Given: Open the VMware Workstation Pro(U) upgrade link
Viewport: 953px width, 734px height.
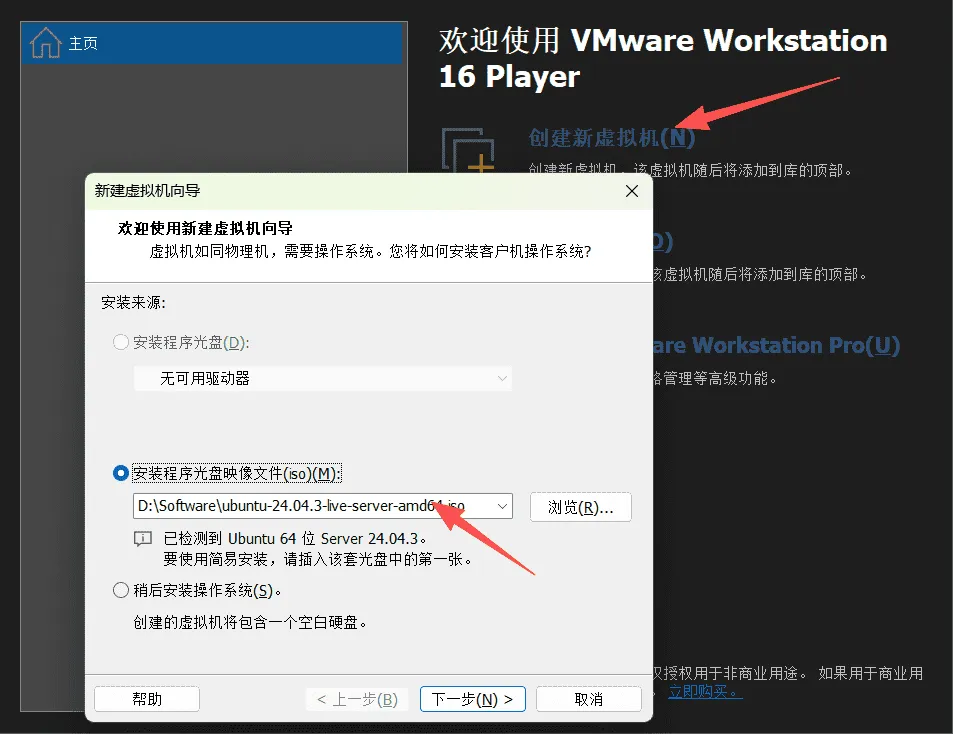Looking at the screenshot, I should pyautogui.click(x=776, y=345).
